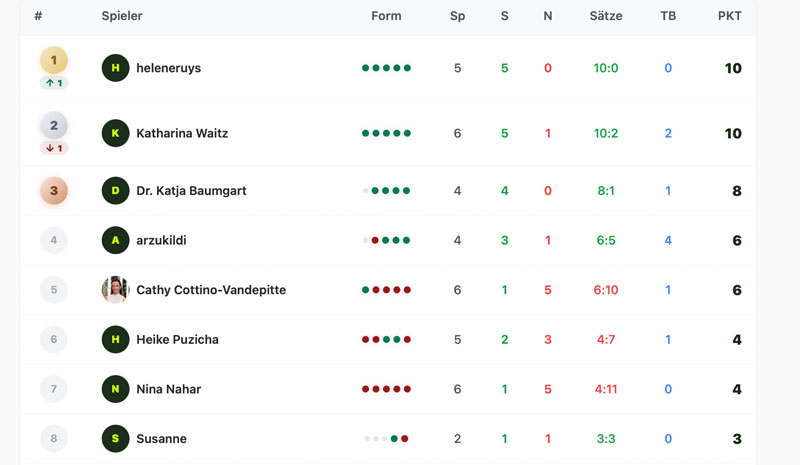Click Dr. Katja Baumgart points 8
The height and width of the screenshot is (465, 800).
[737, 191]
